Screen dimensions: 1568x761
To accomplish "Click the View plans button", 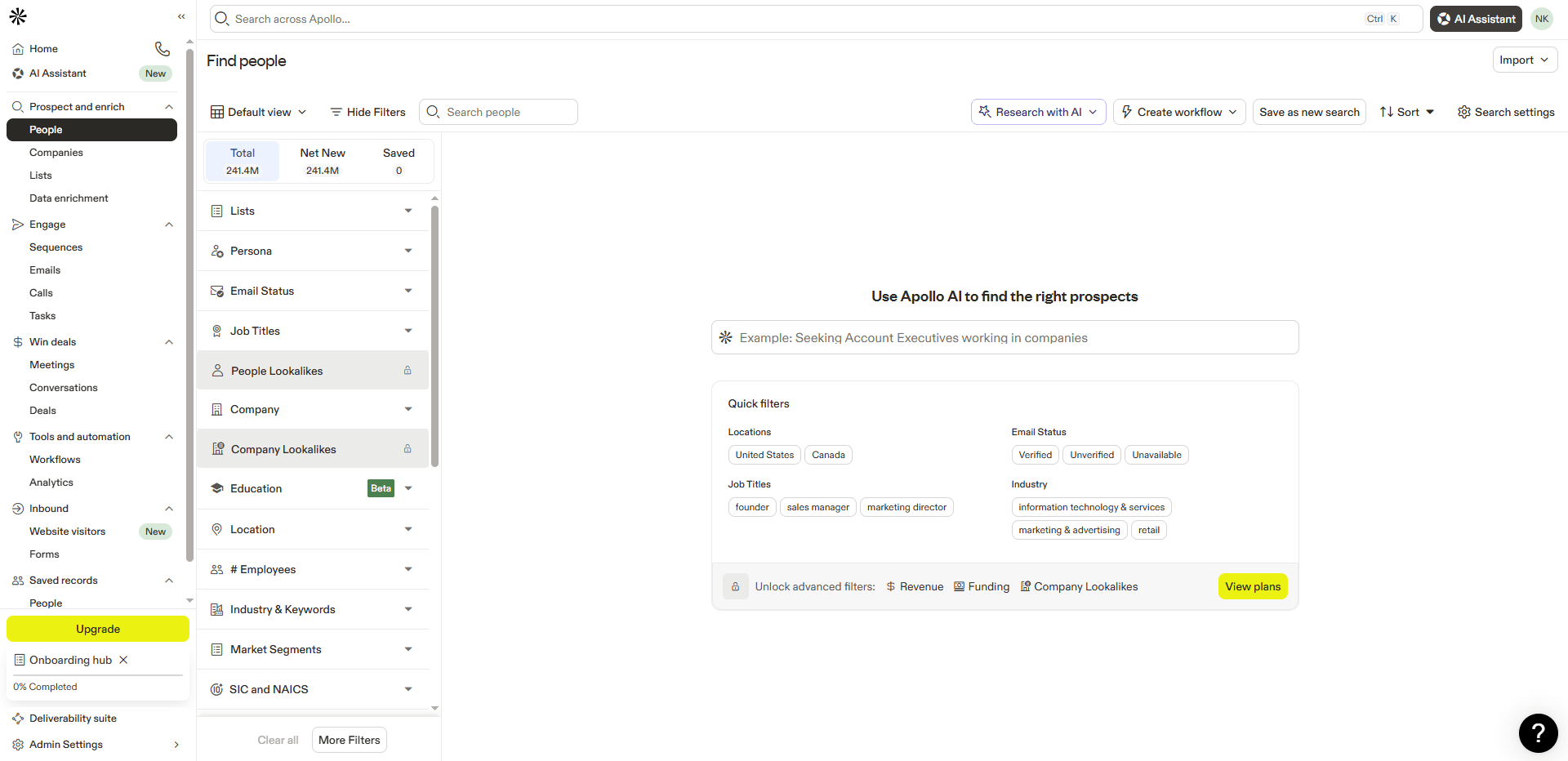I will (x=1253, y=586).
